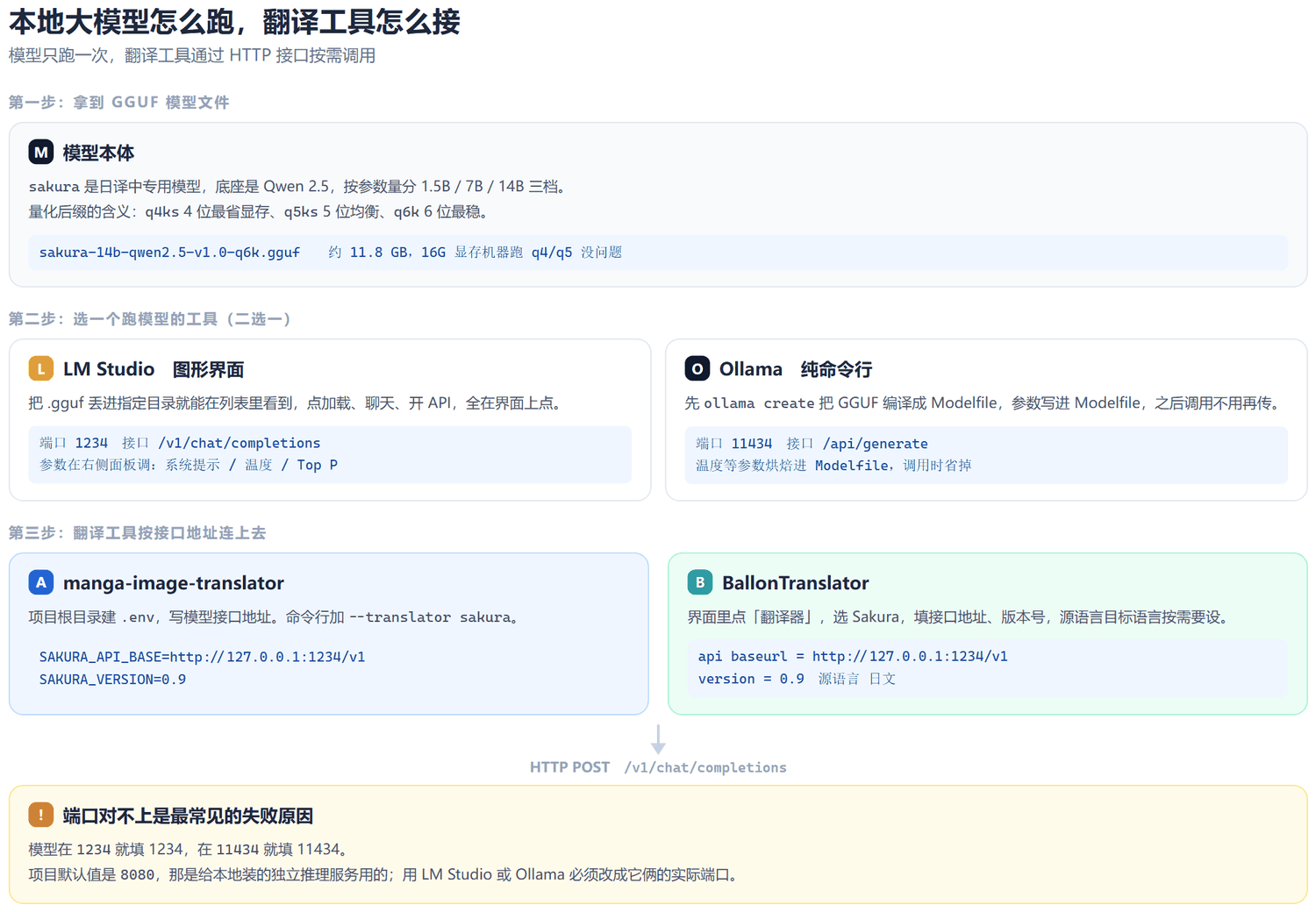
Task: Click the step heading 第二步：选一个跑模型的工具
Action: [x=149, y=319]
